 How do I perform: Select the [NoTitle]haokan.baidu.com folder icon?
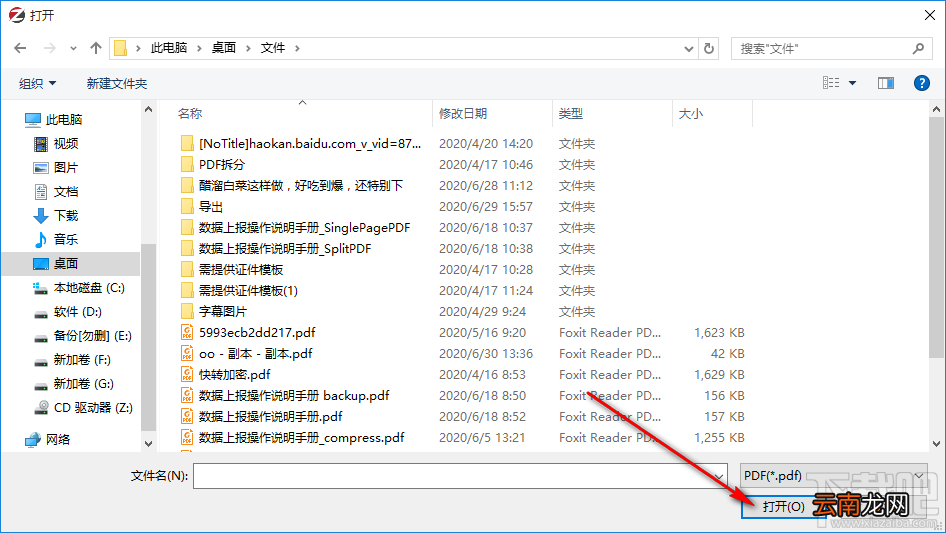[188, 144]
